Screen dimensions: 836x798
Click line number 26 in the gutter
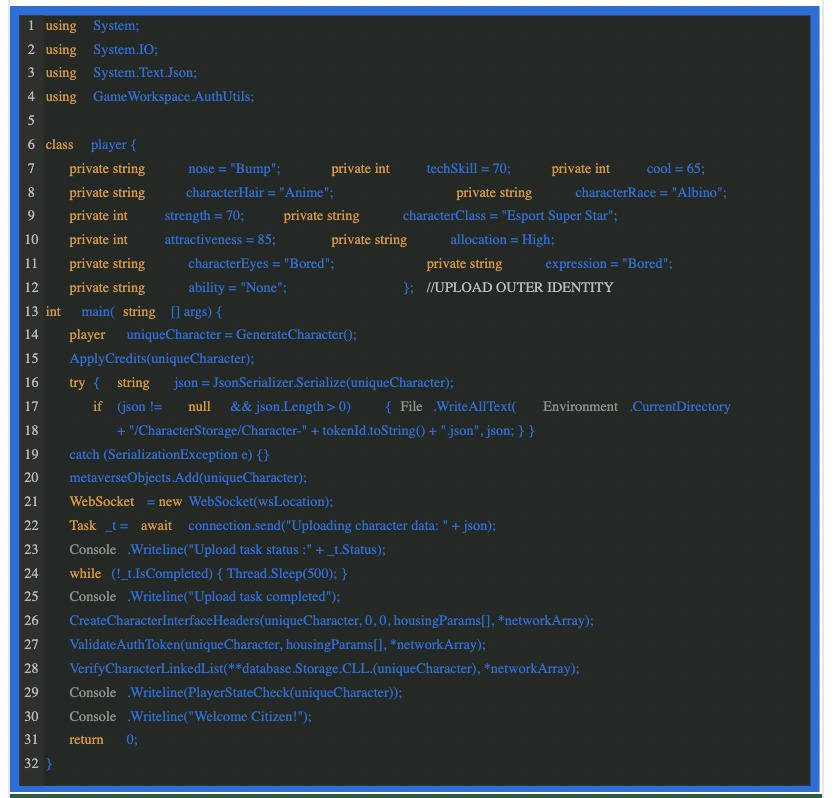(31, 620)
